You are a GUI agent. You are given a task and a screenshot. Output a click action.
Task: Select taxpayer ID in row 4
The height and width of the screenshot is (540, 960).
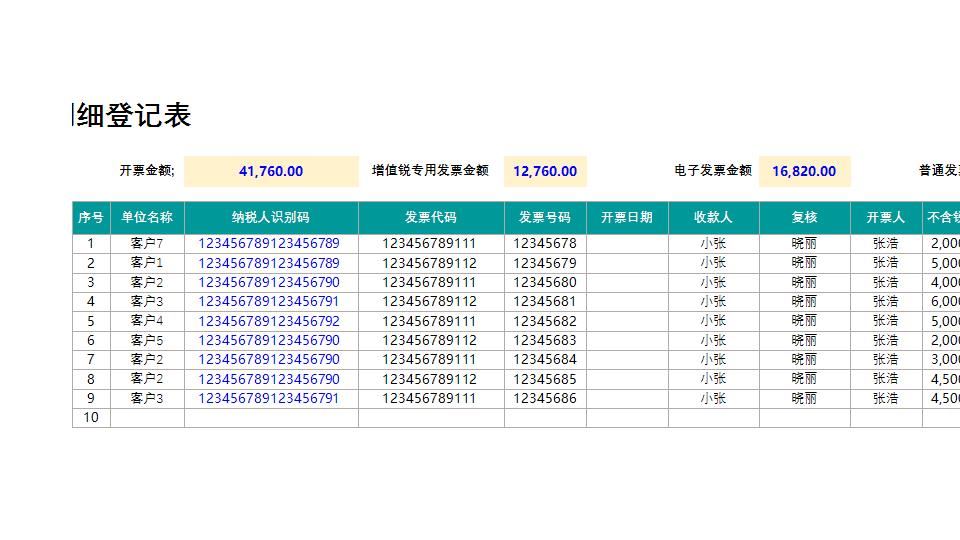(269, 302)
